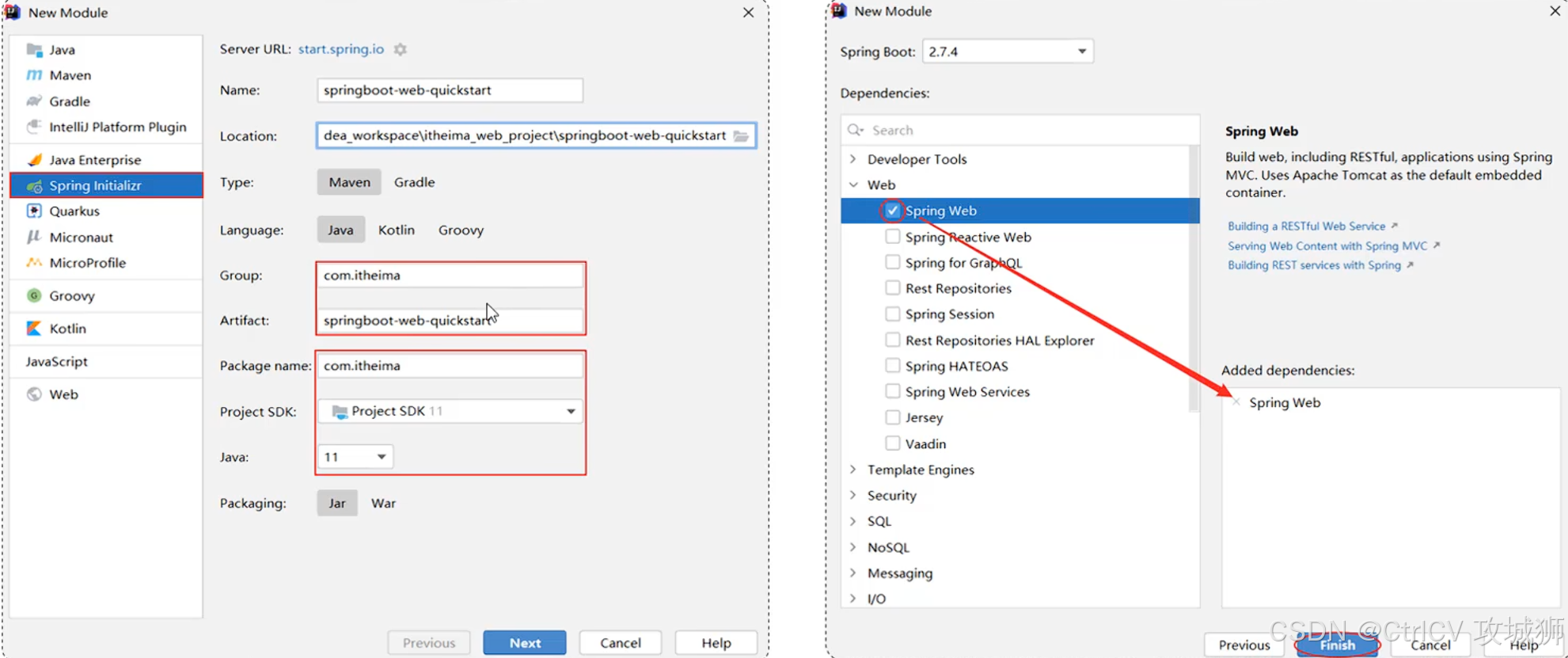Expand the NoSQL category
Screen dimensions: 1568x658
pos(853,547)
